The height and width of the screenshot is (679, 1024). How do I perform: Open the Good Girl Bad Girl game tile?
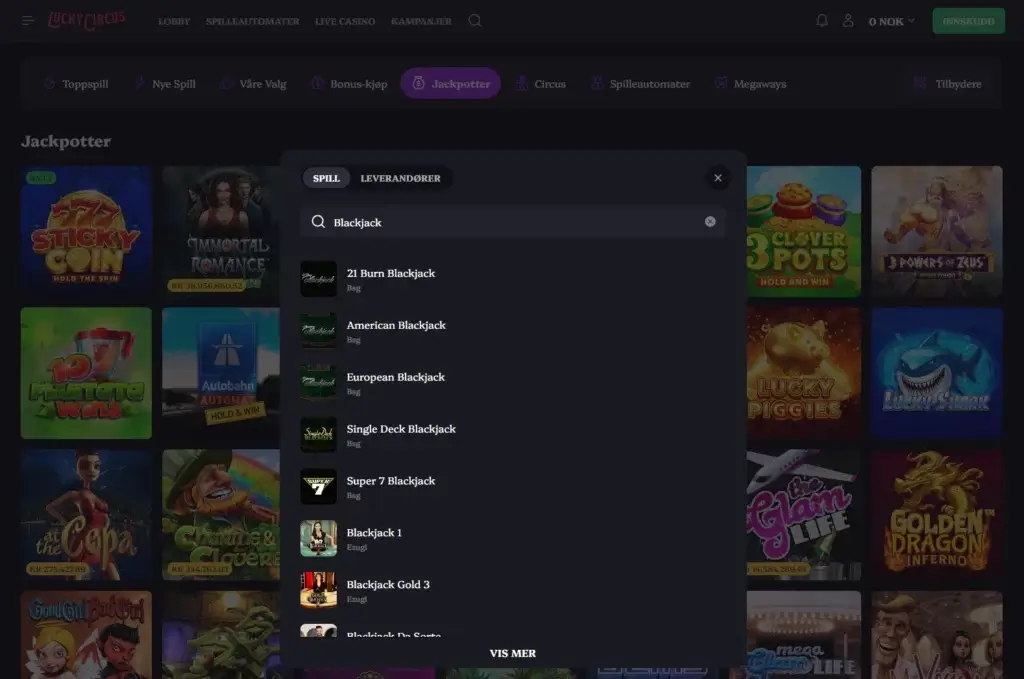86,635
